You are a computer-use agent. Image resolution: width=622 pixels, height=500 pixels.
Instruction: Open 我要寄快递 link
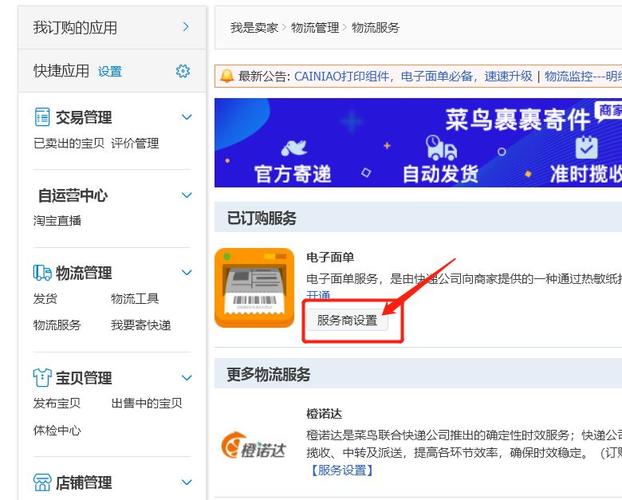(141, 325)
